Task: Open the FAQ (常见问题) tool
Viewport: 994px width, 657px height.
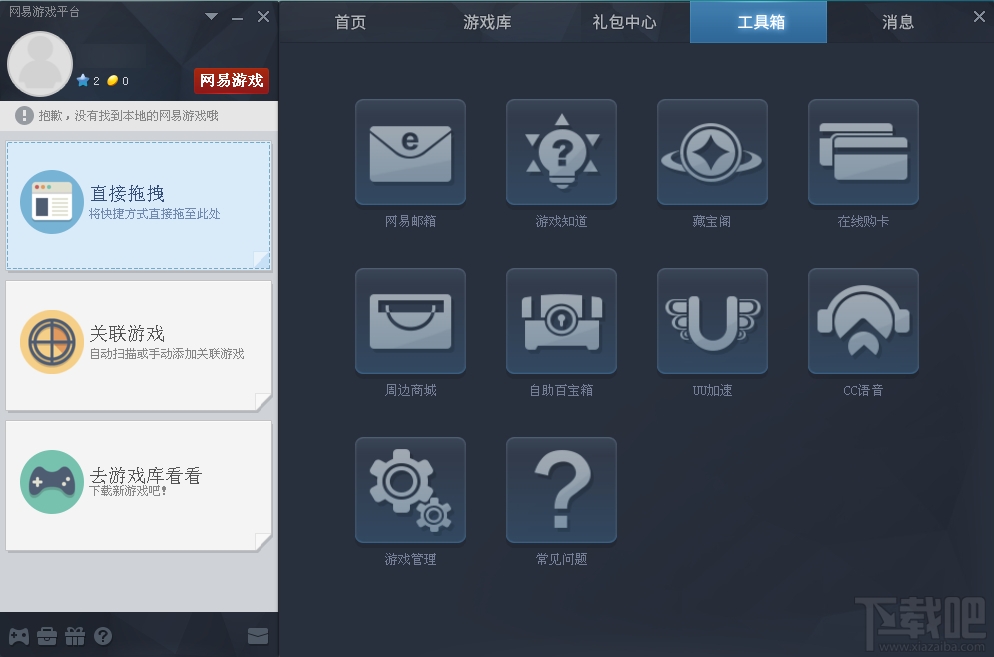Action: pyautogui.click(x=561, y=489)
